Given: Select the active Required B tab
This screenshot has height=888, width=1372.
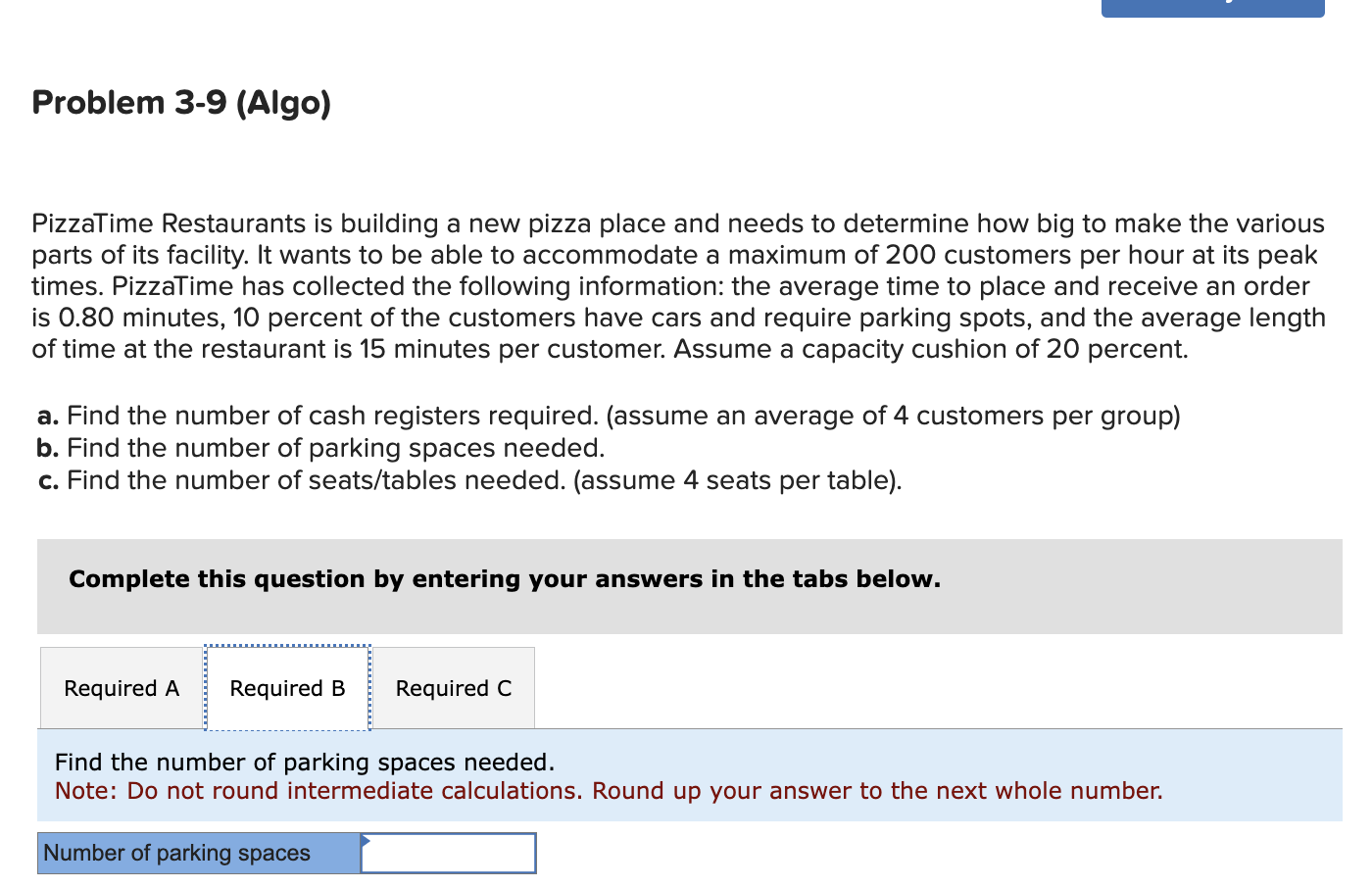Looking at the screenshot, I should coord(287,688).
